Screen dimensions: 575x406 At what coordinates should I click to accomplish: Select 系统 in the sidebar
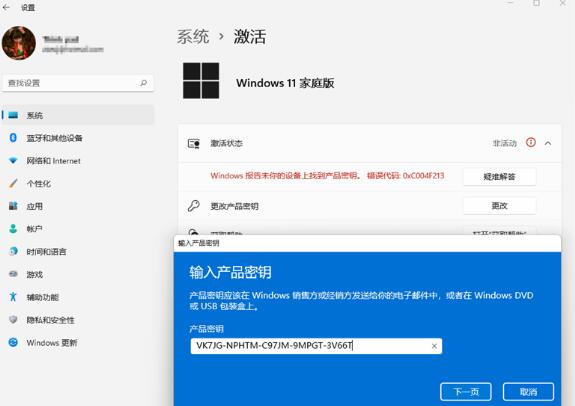coord(78,115)
